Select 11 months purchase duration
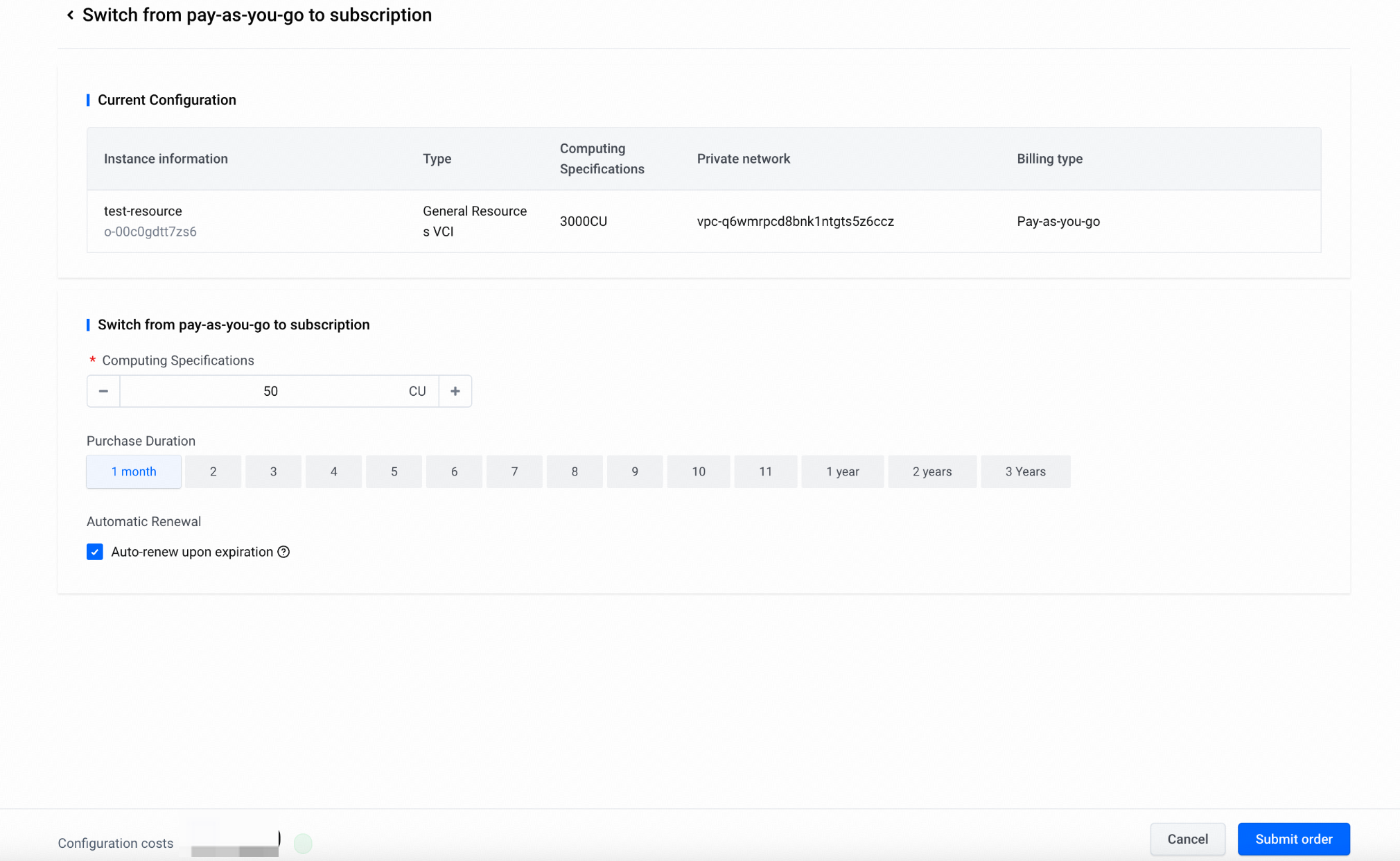This screenshot has height=861, width=1400. pos(765,471)
